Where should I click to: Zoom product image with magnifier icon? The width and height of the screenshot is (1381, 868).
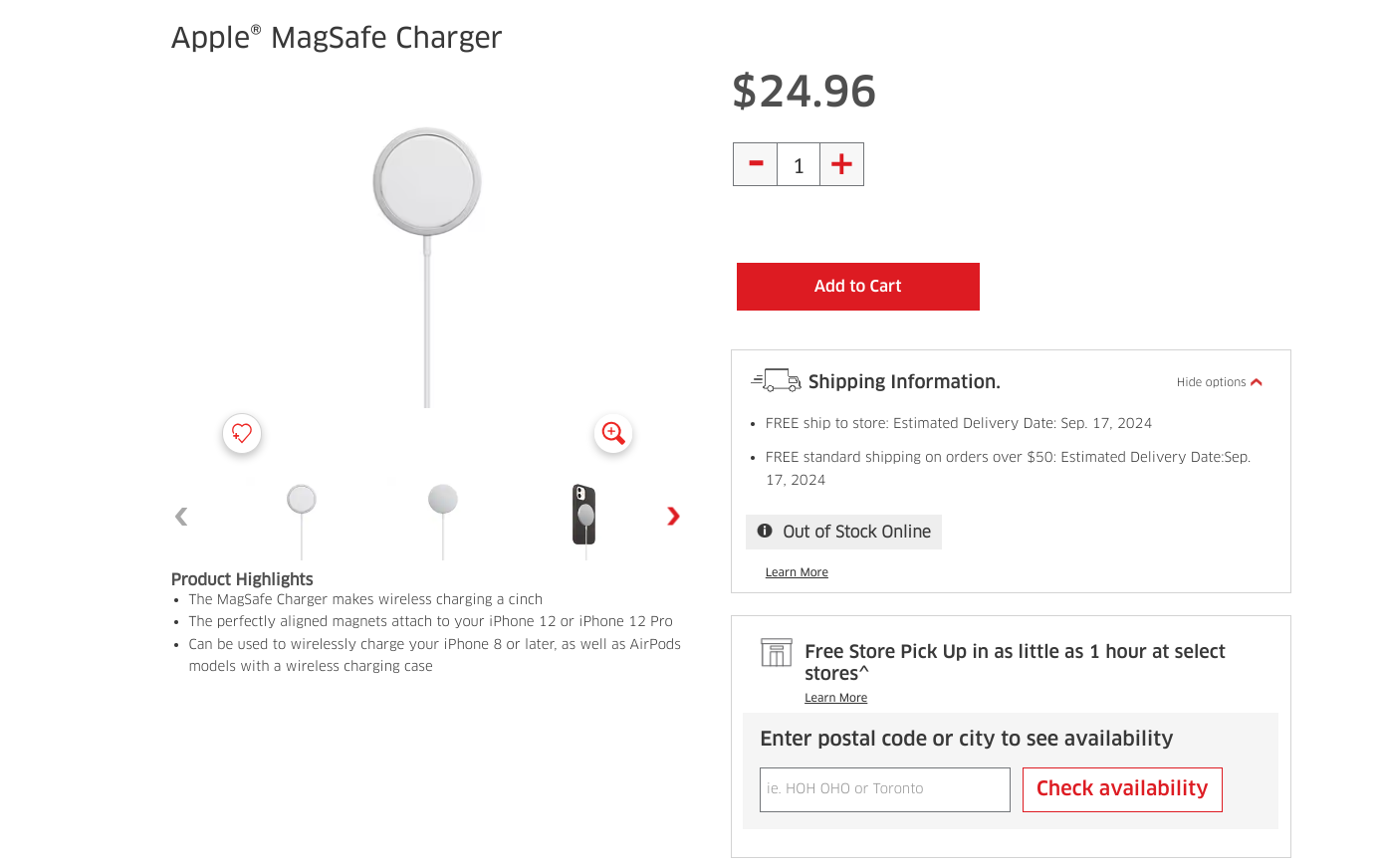click(613, 433)
